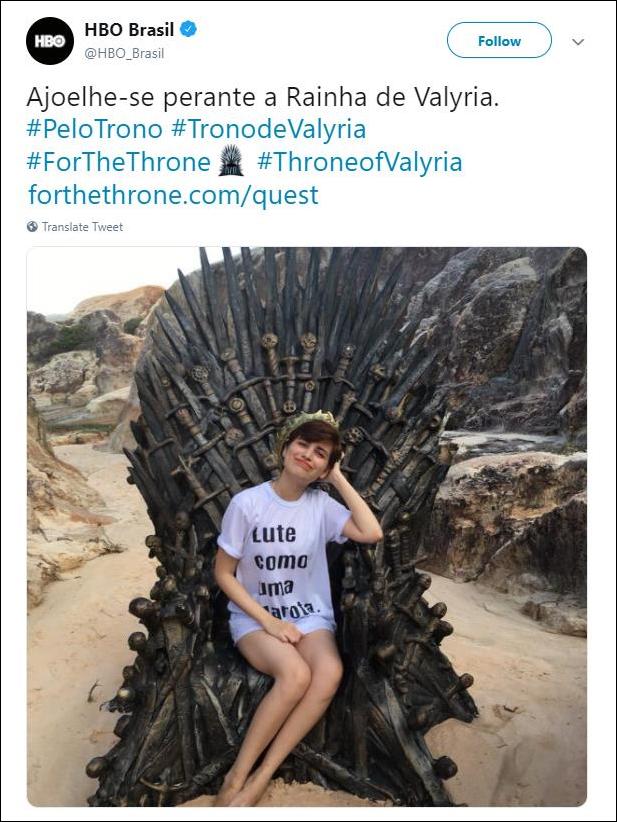Visit the forthethrone.com/quest link

click(173, 194)
